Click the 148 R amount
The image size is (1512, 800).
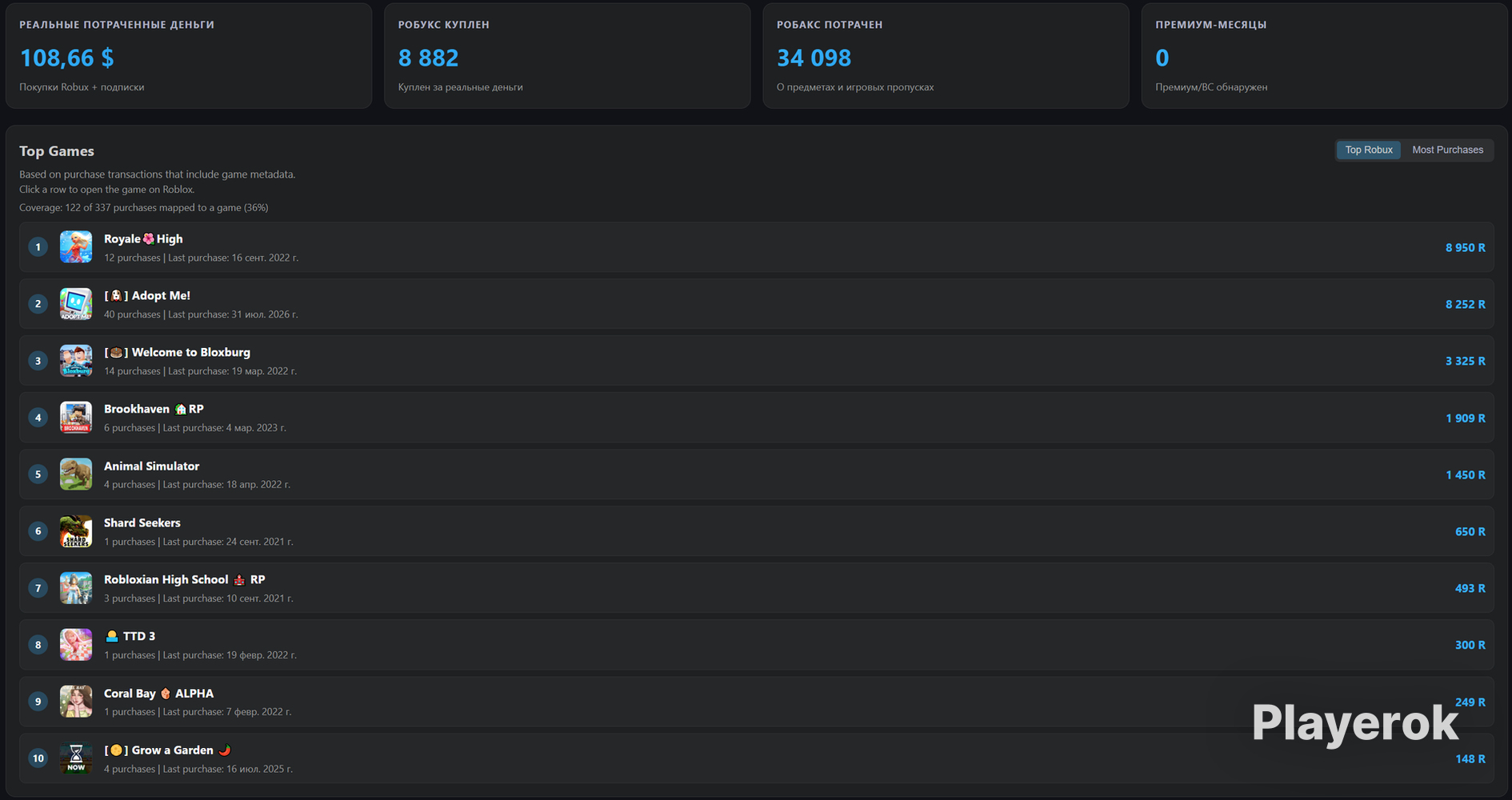click(x=1470, y=759)
